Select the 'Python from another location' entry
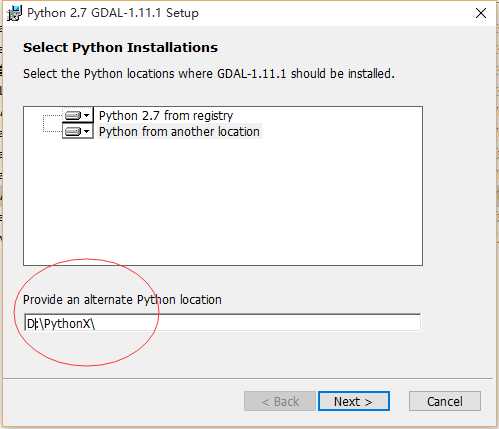Screen dimensions: 499x429 (179, 132)
